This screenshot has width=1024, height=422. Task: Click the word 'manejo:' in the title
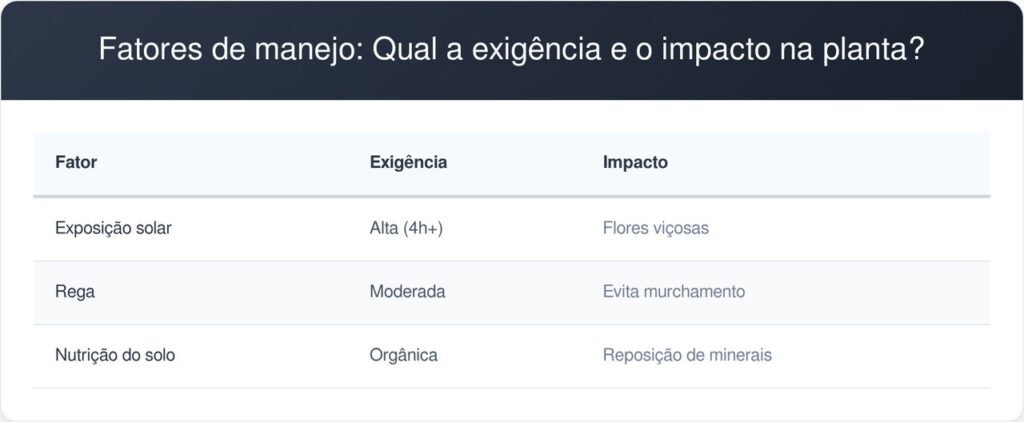click(310, 51)
